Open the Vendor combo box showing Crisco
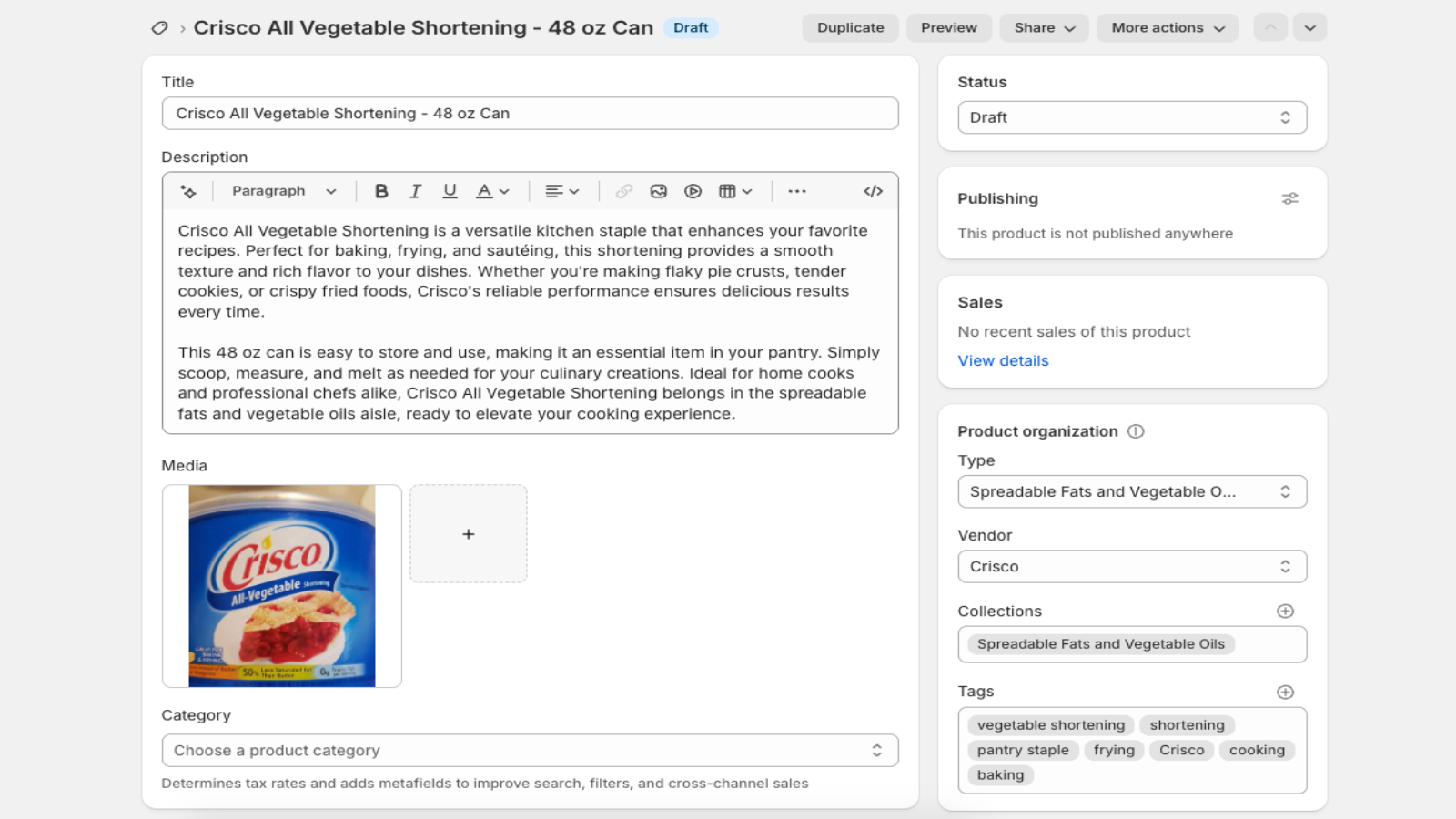This screenshot has height=819, width=1456. pyautogui.click(x=1132, y=567)
